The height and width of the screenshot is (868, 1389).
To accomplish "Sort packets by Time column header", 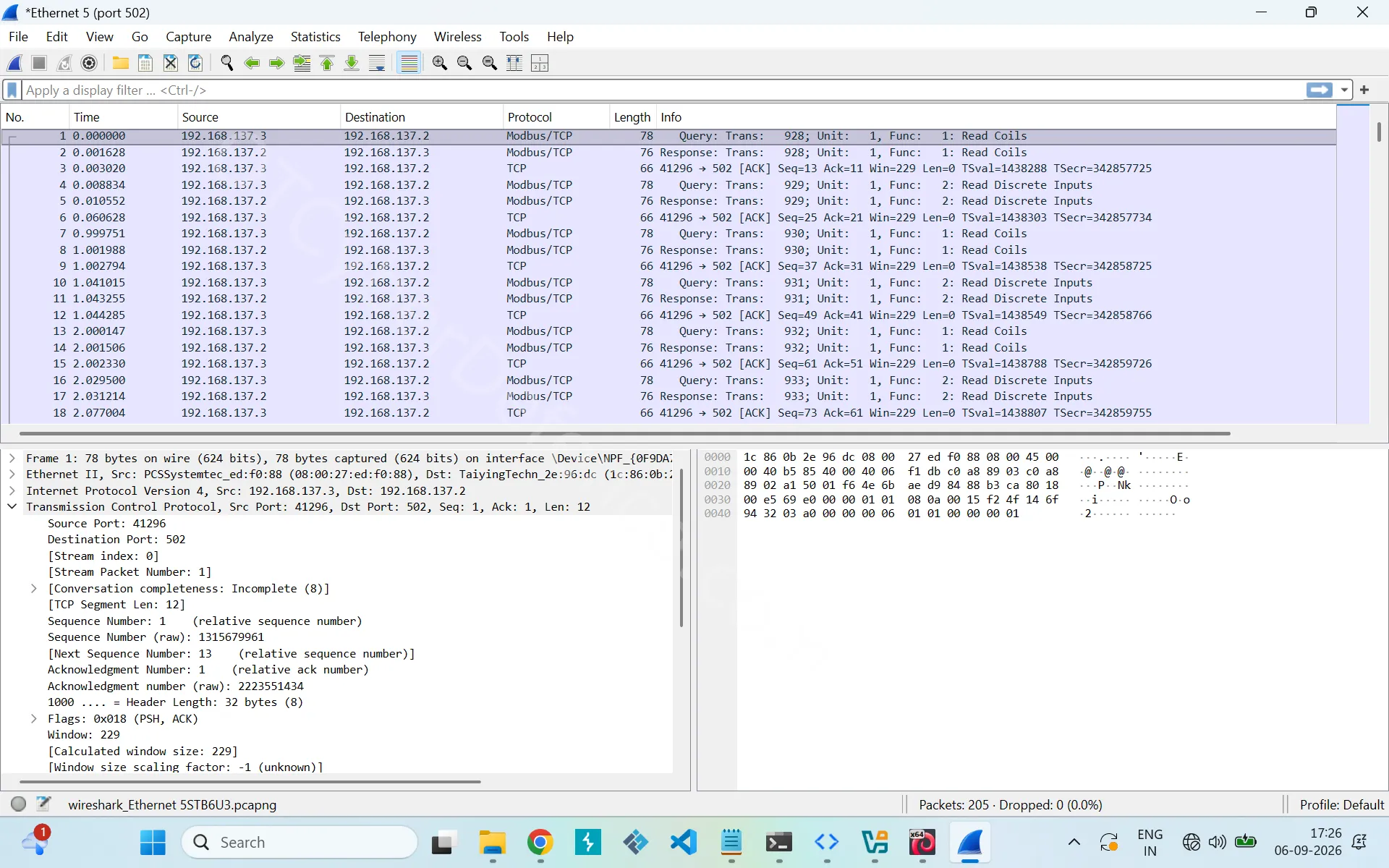I will [123, 117].
